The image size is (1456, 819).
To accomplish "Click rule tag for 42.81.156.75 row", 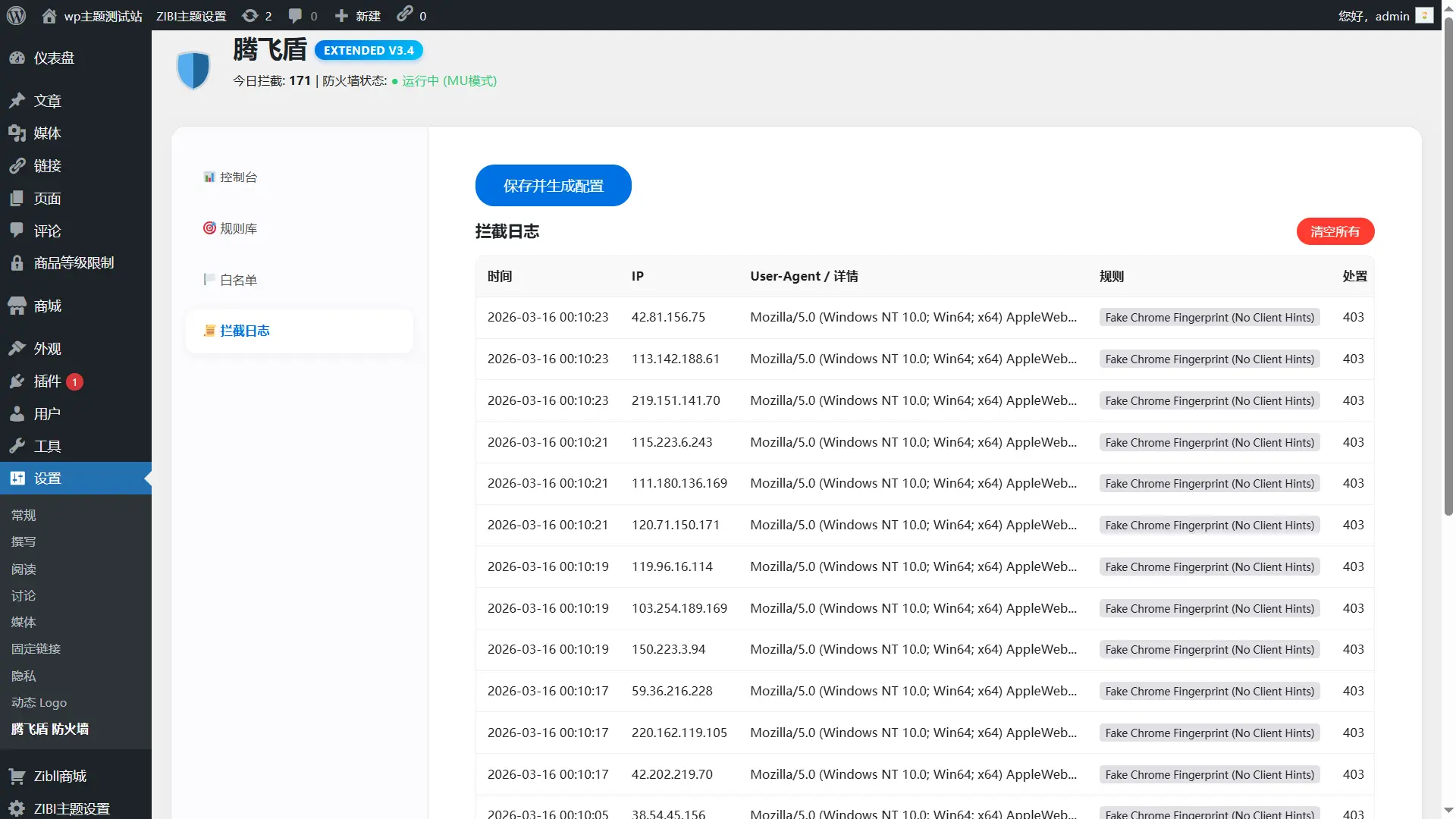I will [x=1209, y=317].
